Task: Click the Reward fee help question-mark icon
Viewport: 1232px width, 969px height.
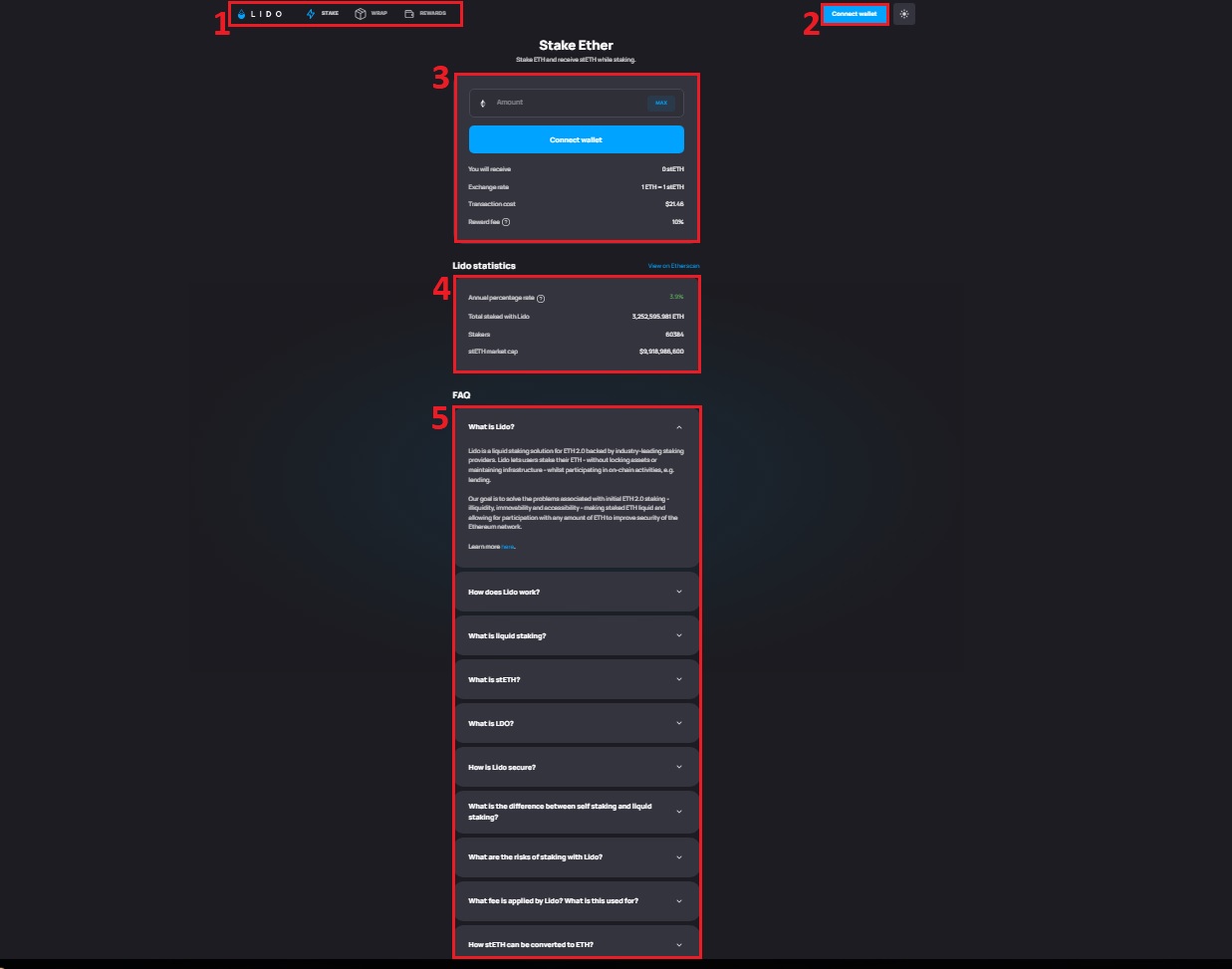Action: click(506, 222)
